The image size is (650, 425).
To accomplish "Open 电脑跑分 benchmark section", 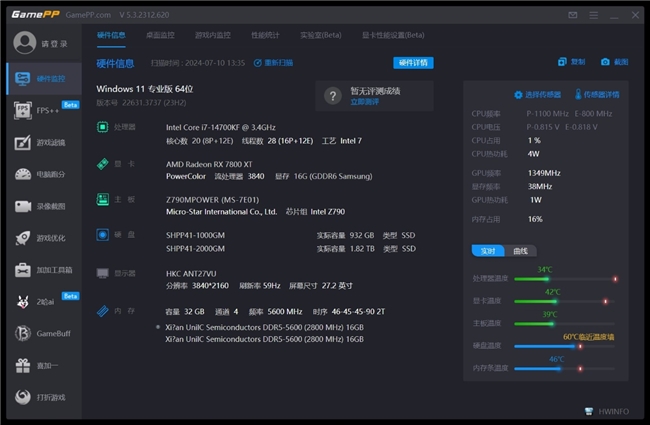I will pos(44,175).
